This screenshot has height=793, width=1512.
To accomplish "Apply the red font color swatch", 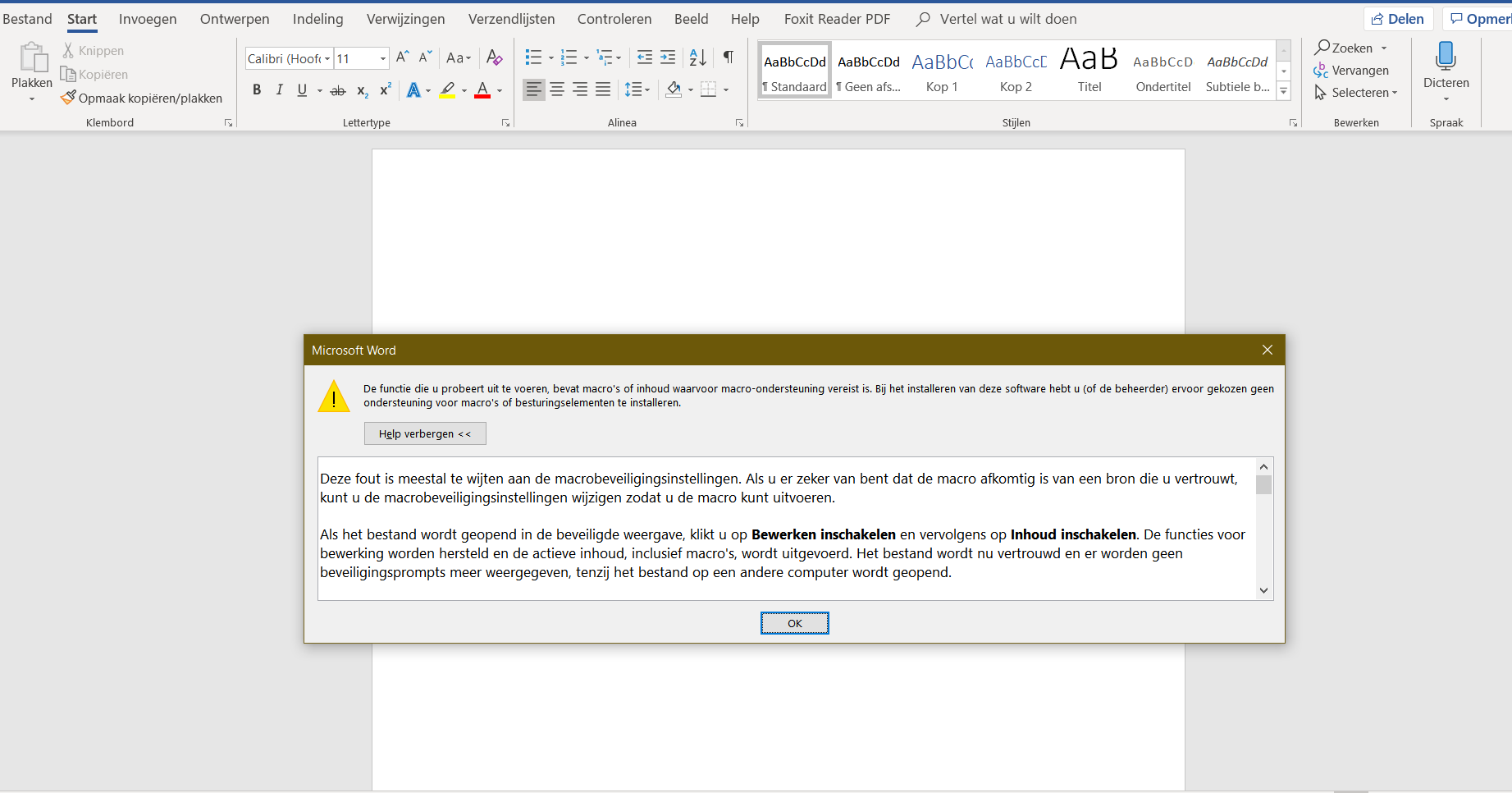I will tap(482, 89).
